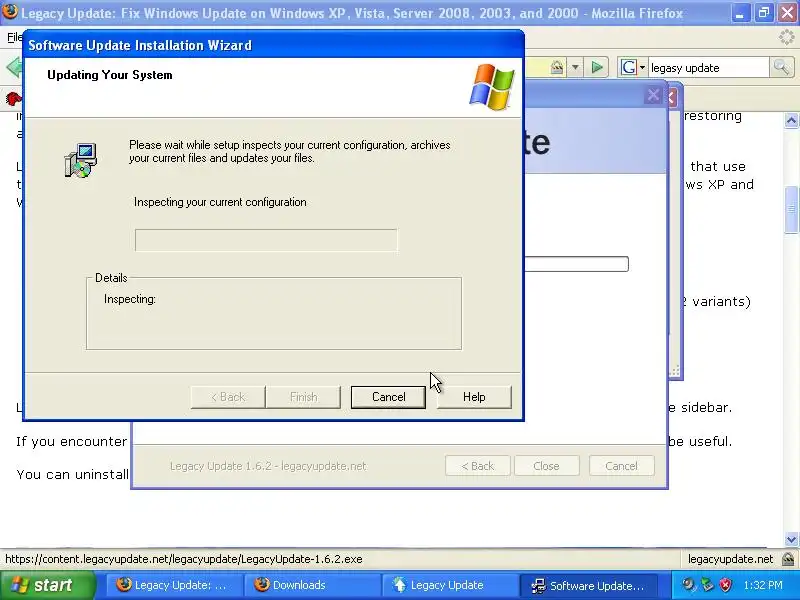The image size is (800, 600).
Task: Open Help in the update wizard
Action: coord(474,397)
